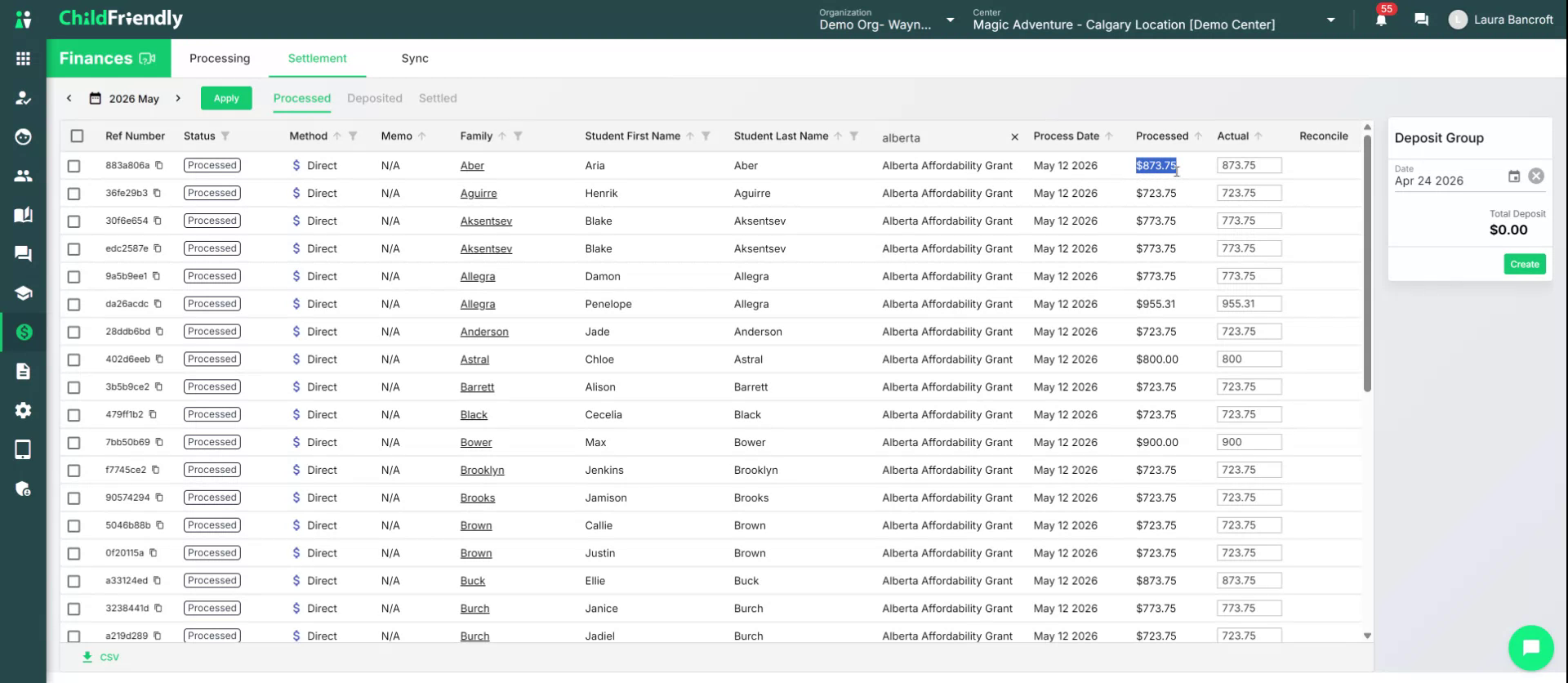Click the table vertical scrollbar thumb
Viewport: 1568px width, 683px height.
tap(1367, 263)
